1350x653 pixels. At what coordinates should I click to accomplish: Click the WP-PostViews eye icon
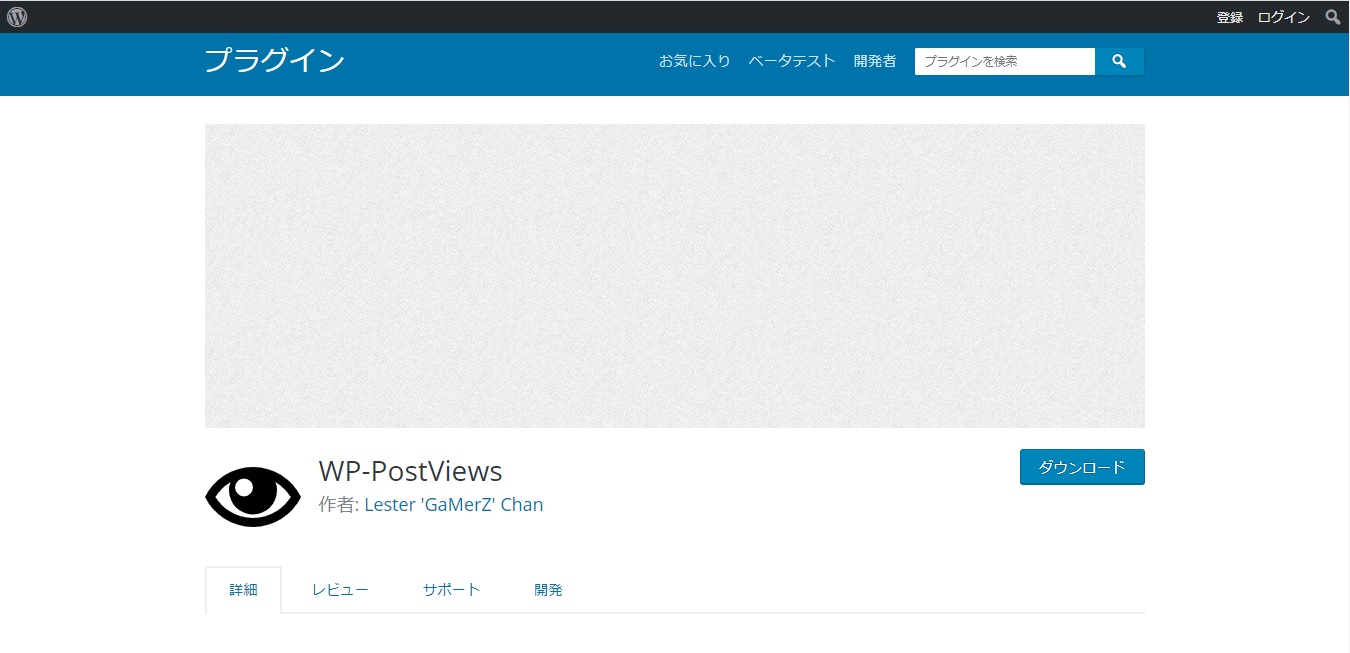[x=253, y=496]
